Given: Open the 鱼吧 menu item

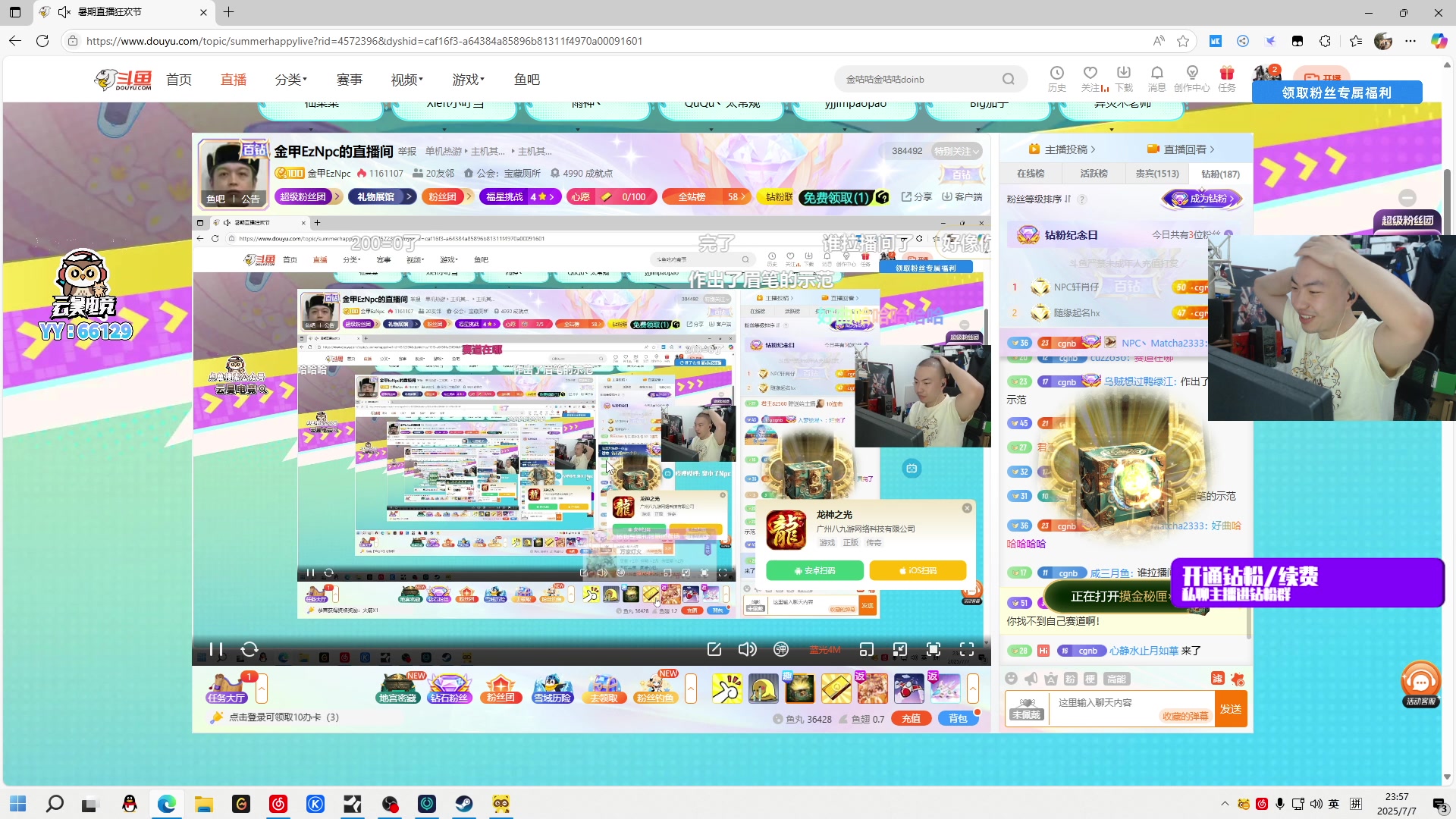Looking at the screenshot, I should click(x=527, y=80).
